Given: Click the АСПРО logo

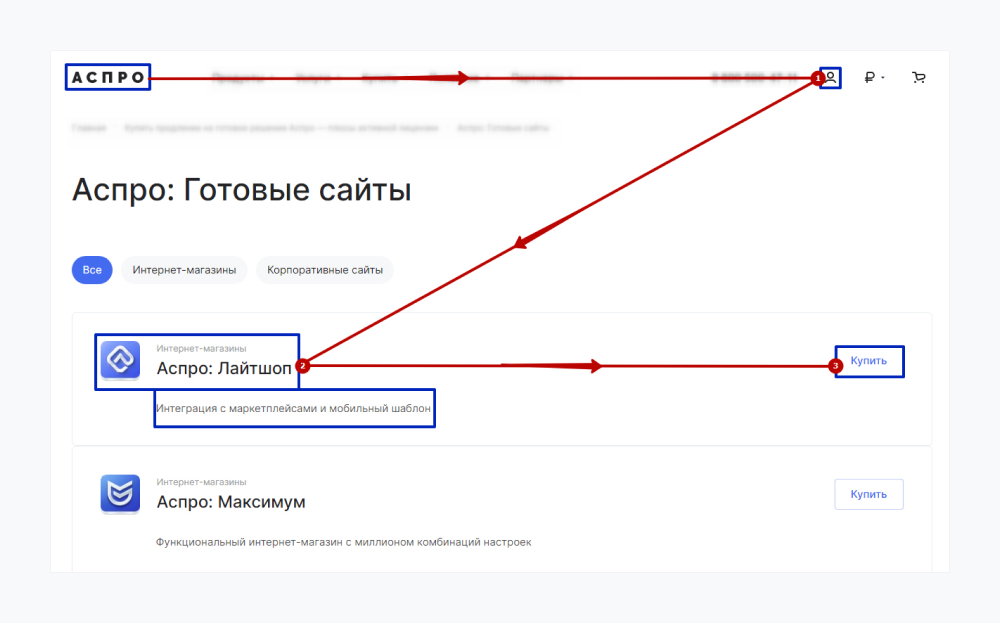Looking at the screenshot, I should click(107, 76).
